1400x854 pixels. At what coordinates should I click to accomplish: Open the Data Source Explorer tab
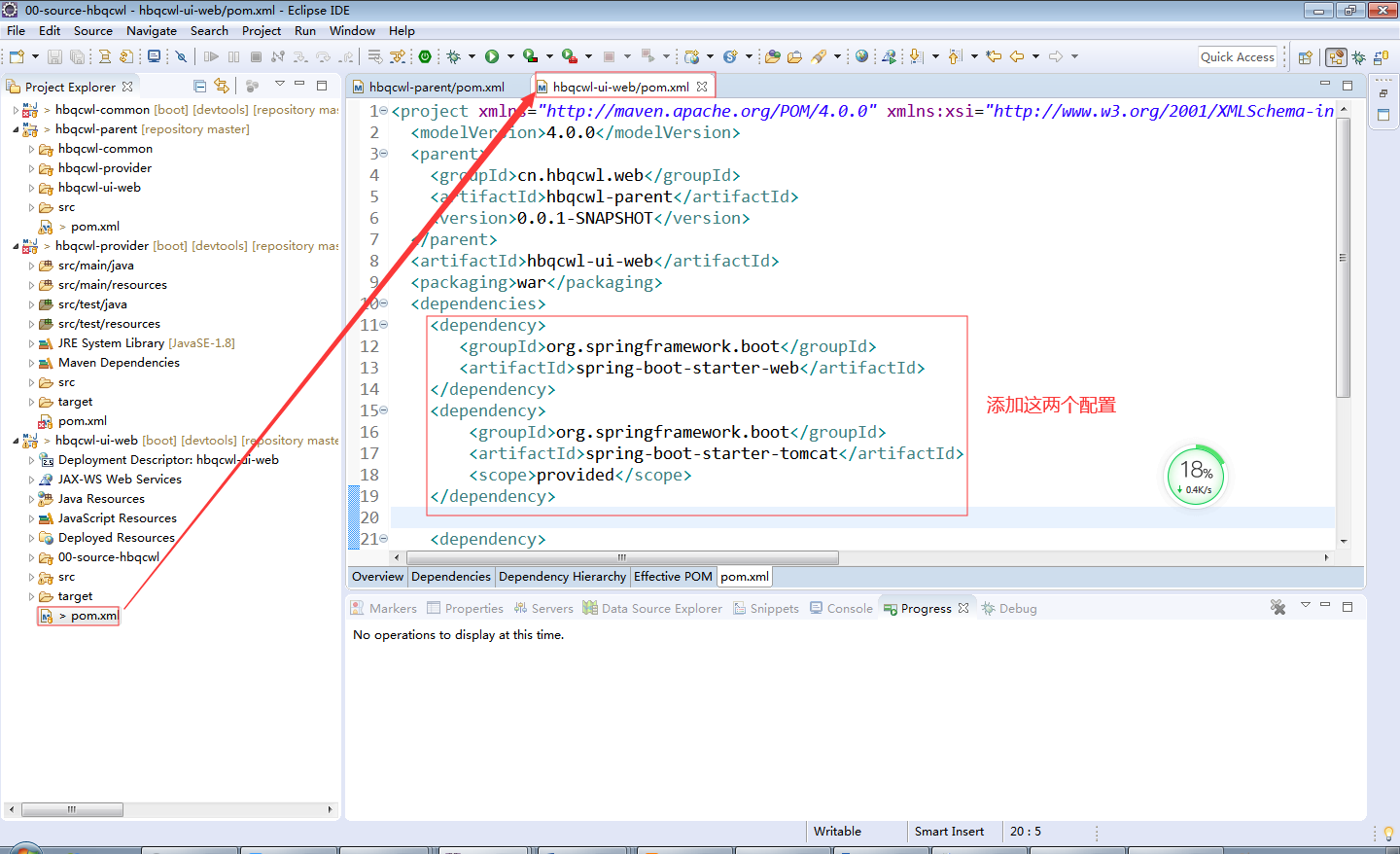(652, 608)
